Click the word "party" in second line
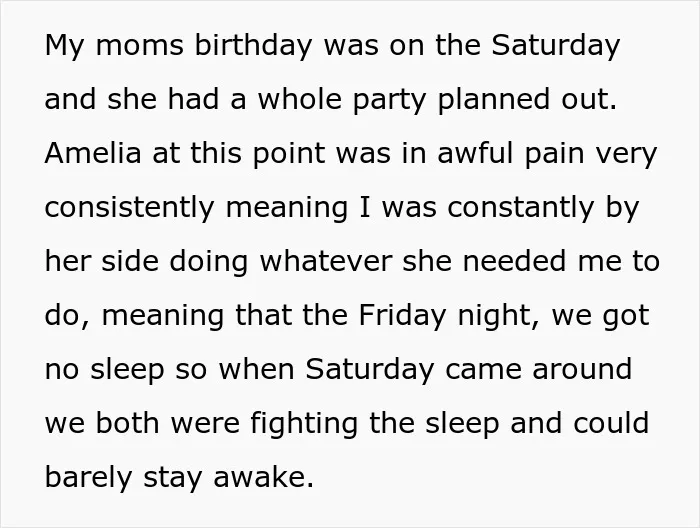This screenshot has height=528, width=700. point(389,100)
